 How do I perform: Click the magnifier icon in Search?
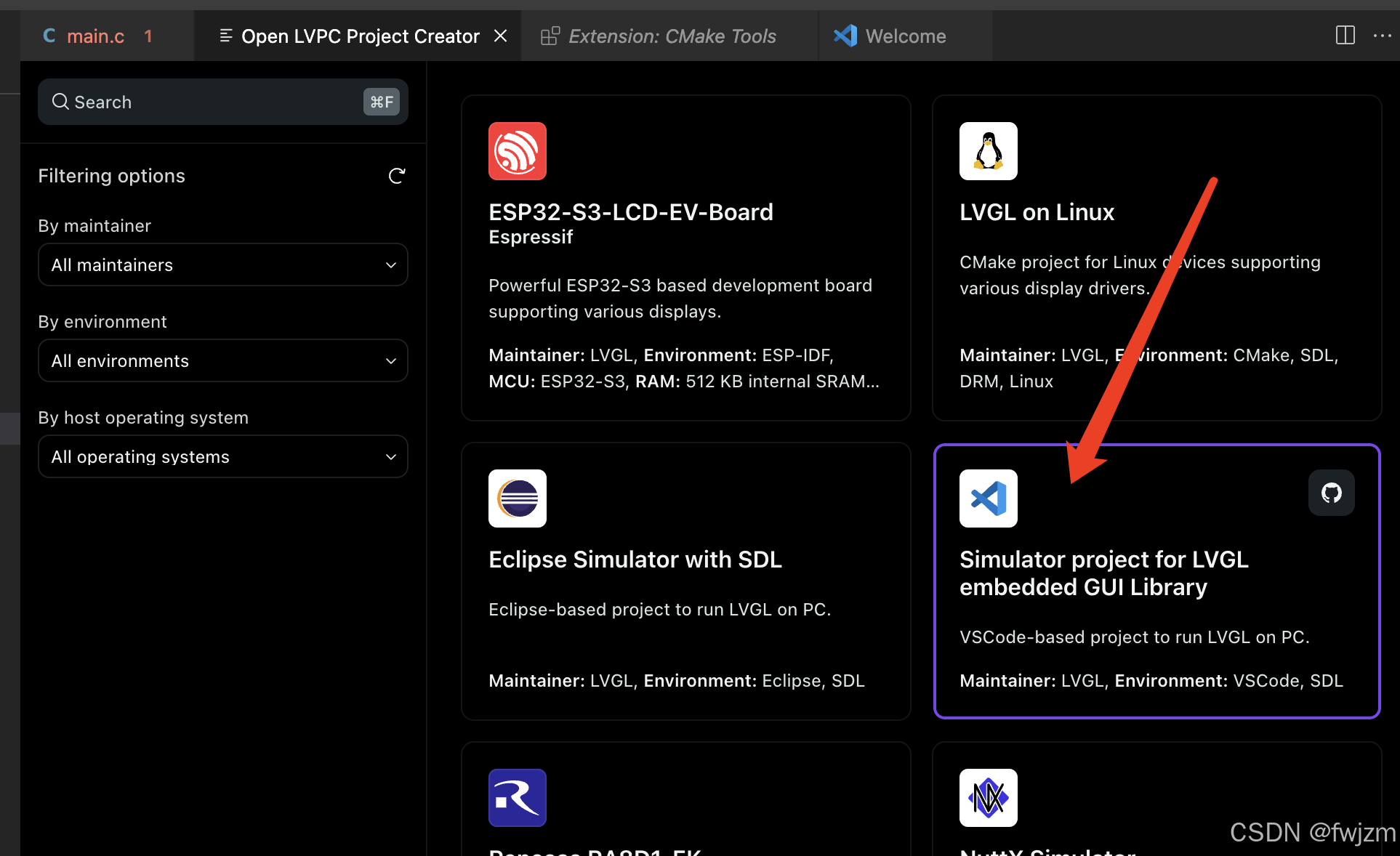pyautogui.click(x=60, y=102)
